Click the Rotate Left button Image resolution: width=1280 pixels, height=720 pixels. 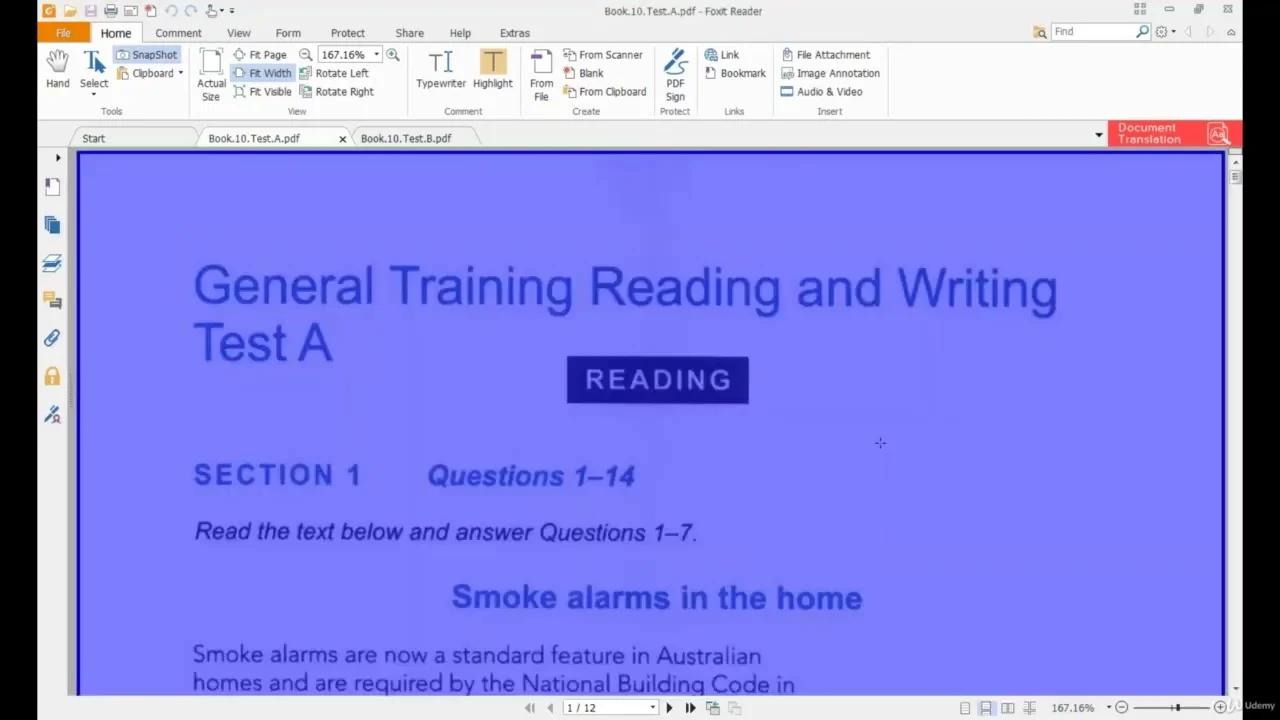coord(341,72)
